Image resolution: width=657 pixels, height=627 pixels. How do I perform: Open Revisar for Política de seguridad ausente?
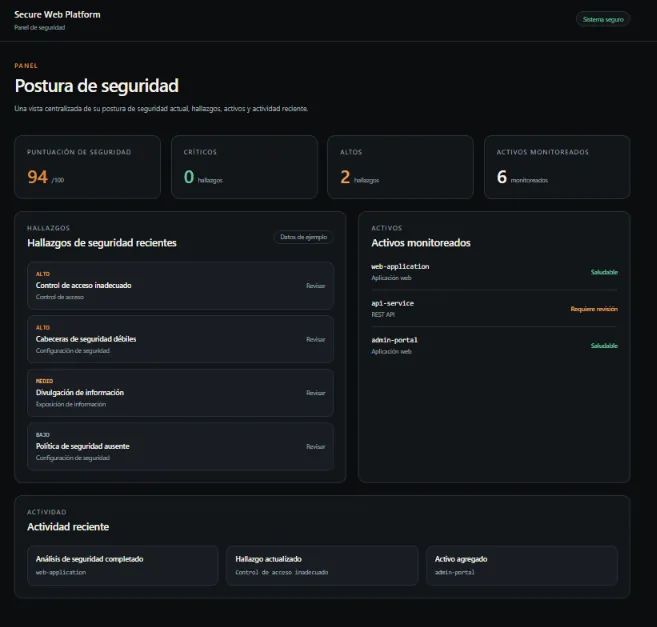316,447
